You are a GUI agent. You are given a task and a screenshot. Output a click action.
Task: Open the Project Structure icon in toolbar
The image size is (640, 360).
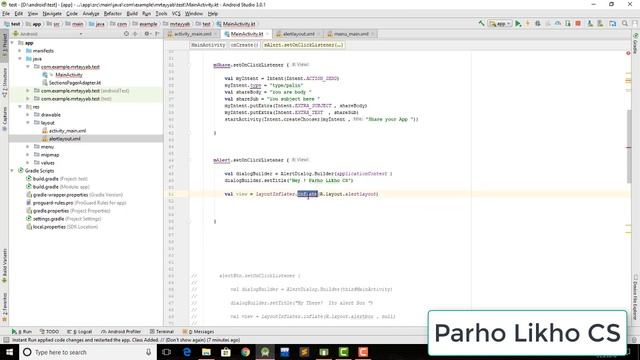pos(612,24)
